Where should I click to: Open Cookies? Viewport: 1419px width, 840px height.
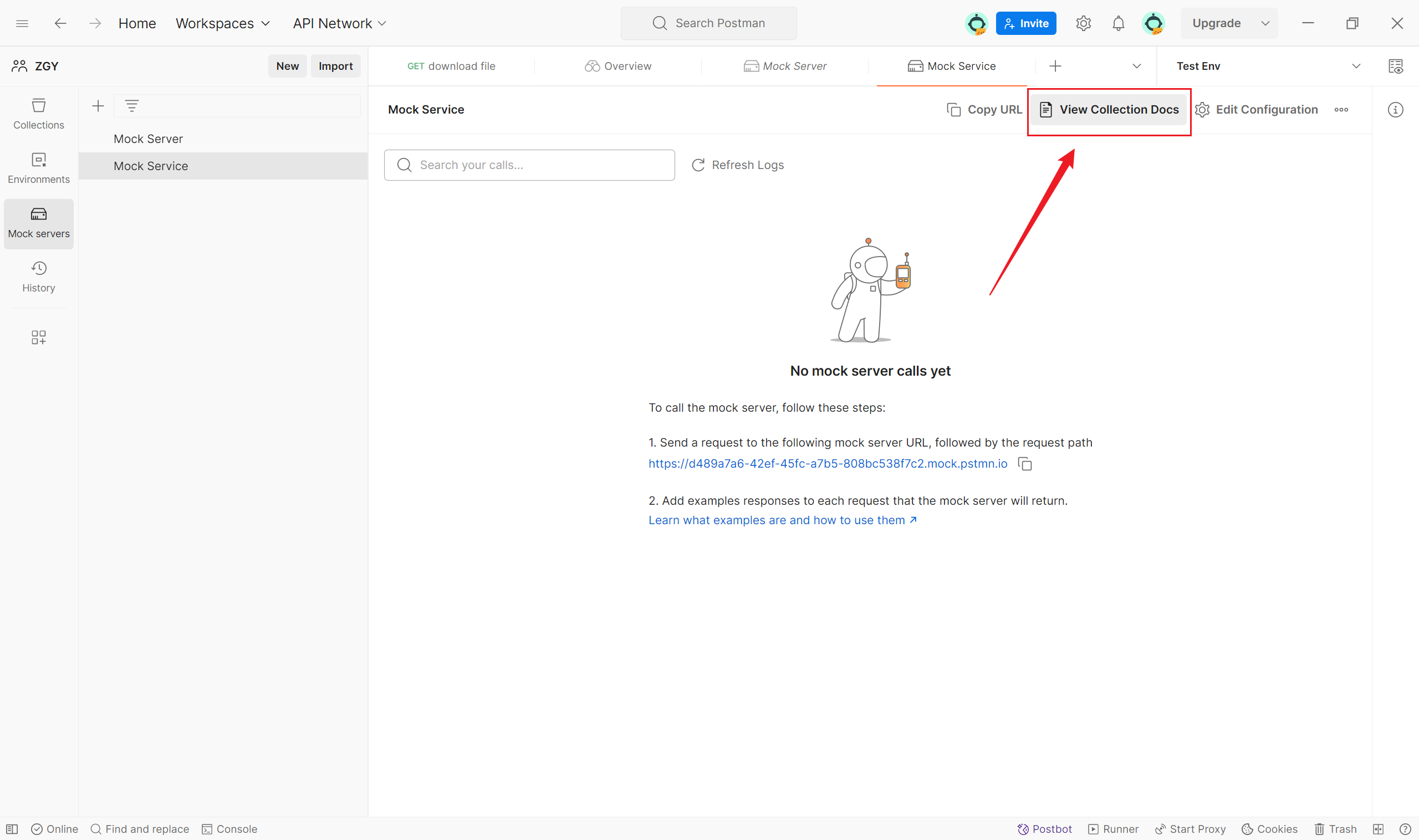click(1269, 829)
